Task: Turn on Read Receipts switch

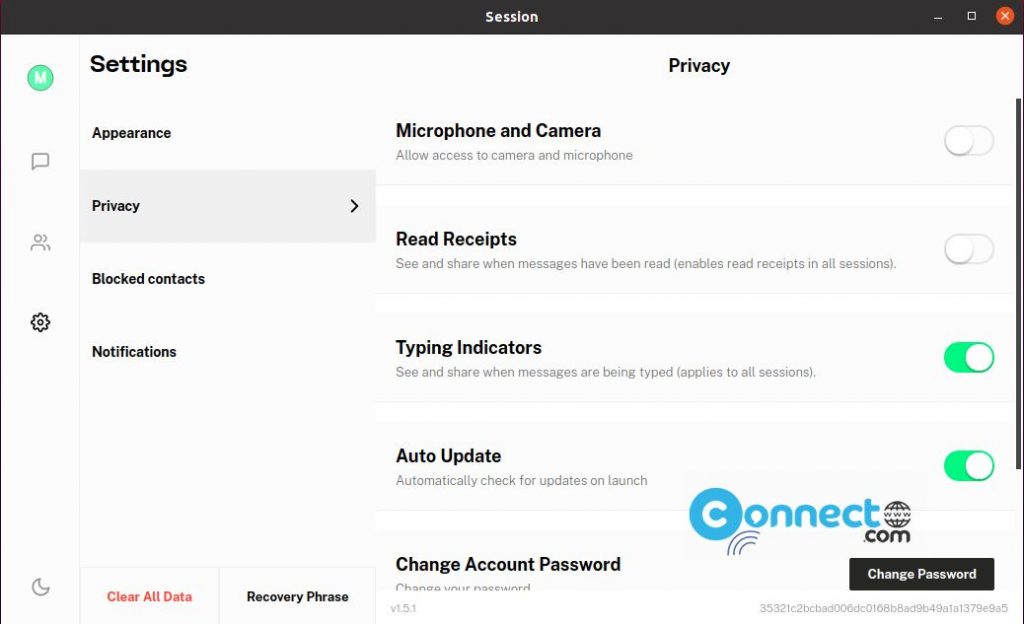Action: click(968, 249)
